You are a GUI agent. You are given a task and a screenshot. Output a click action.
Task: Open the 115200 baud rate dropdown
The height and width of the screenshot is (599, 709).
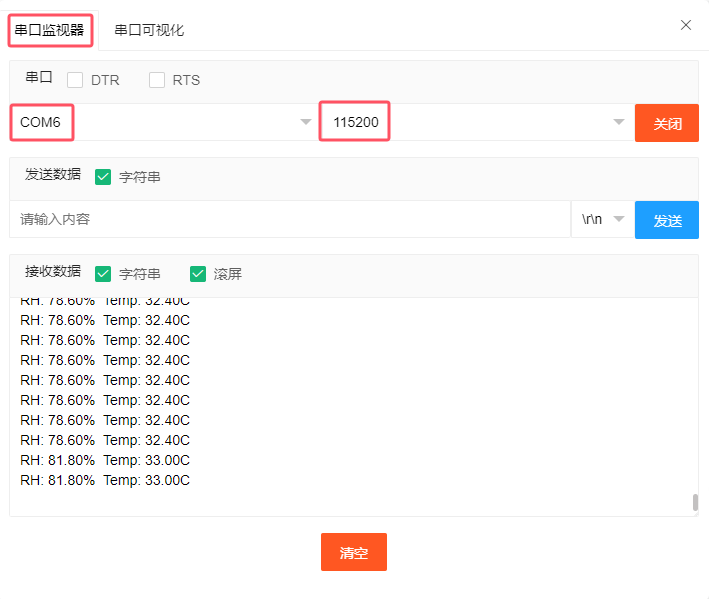coord(470,123)
